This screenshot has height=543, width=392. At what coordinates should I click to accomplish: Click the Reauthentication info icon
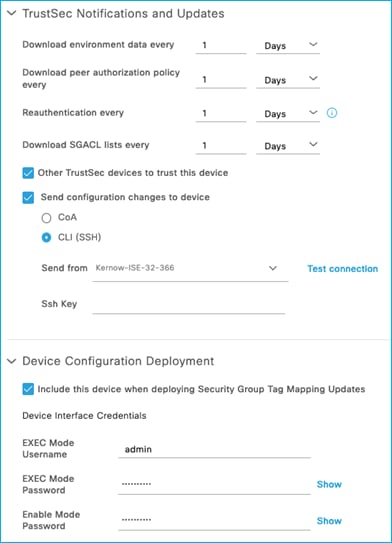(332, 113)
